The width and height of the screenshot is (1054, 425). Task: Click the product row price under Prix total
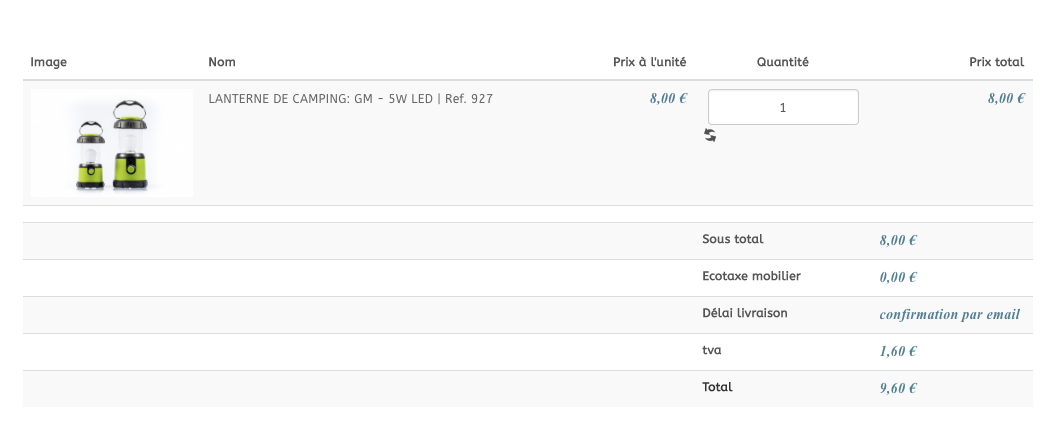[x=1006, y=98]
